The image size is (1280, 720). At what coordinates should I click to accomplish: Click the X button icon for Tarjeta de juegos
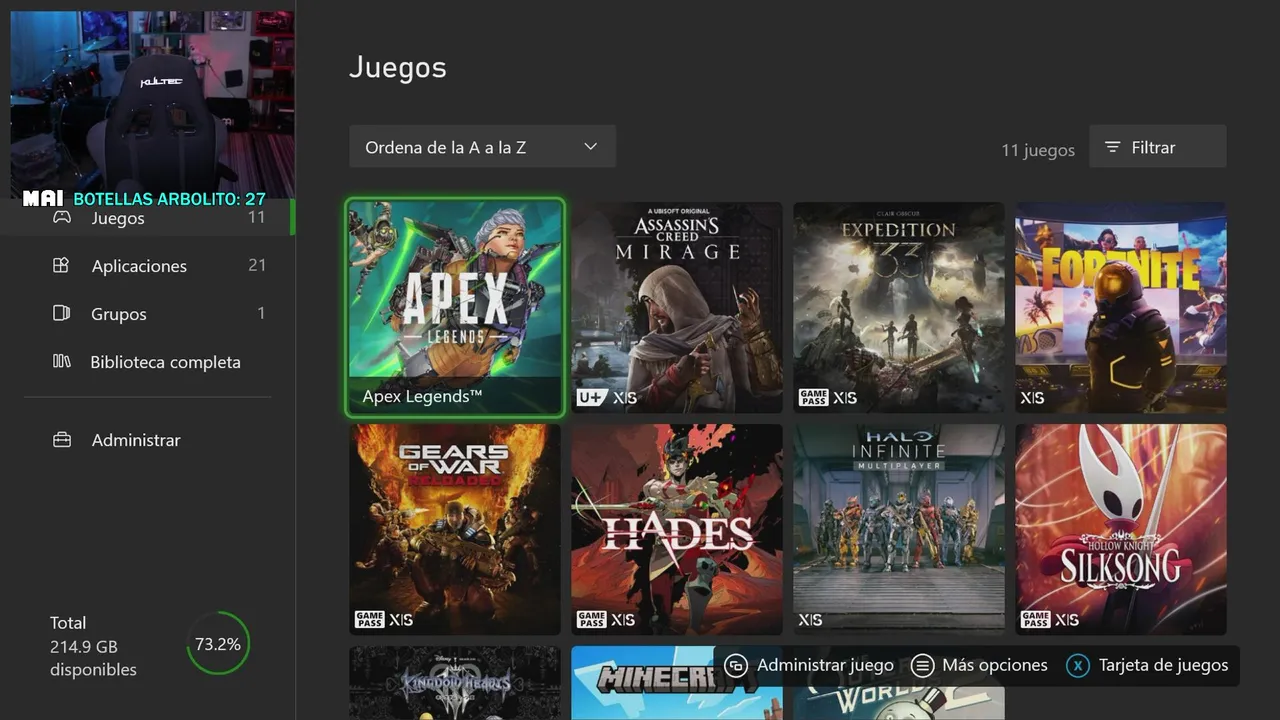[1077, 665]
